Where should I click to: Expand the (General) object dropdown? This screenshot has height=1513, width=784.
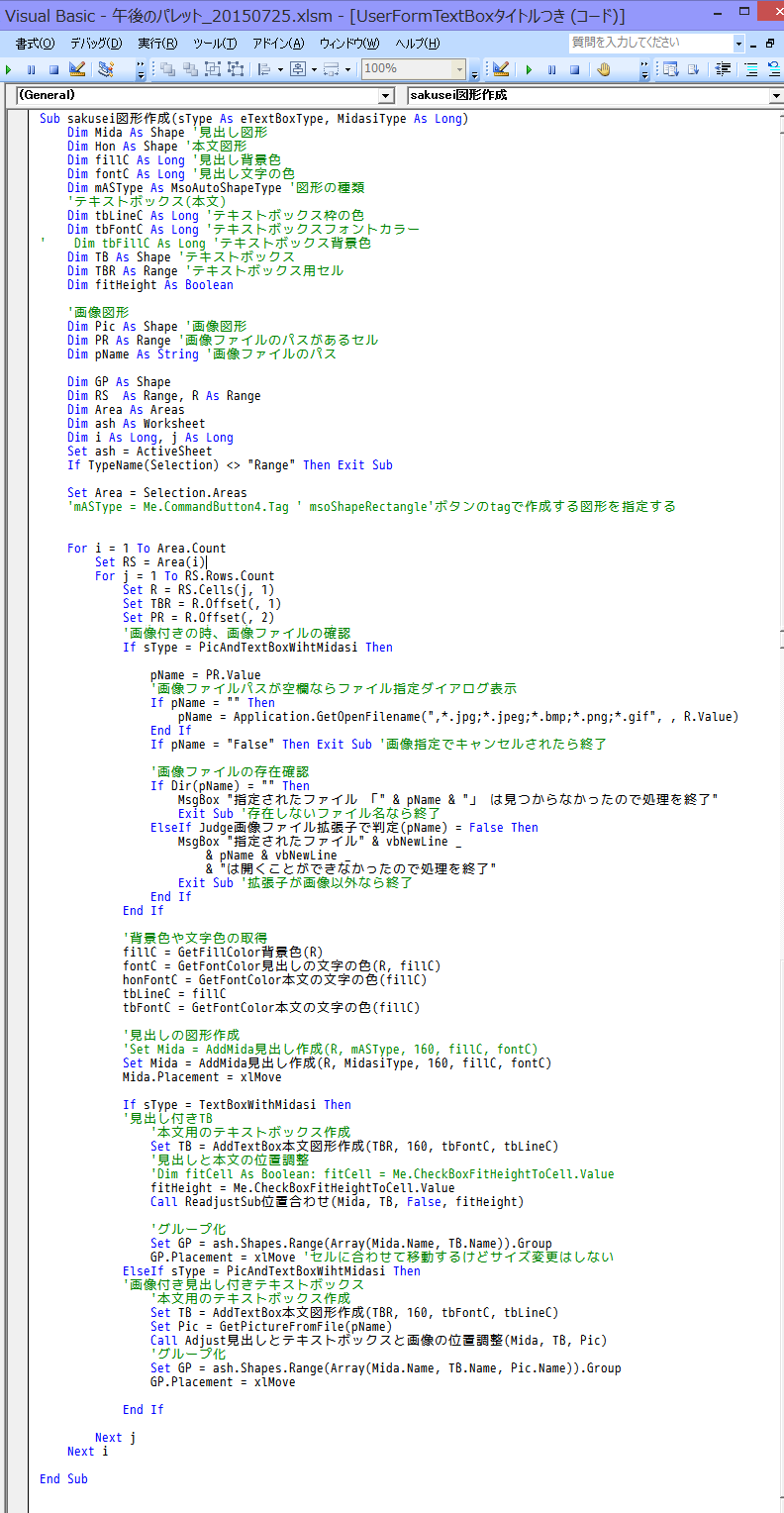(386, 96)
